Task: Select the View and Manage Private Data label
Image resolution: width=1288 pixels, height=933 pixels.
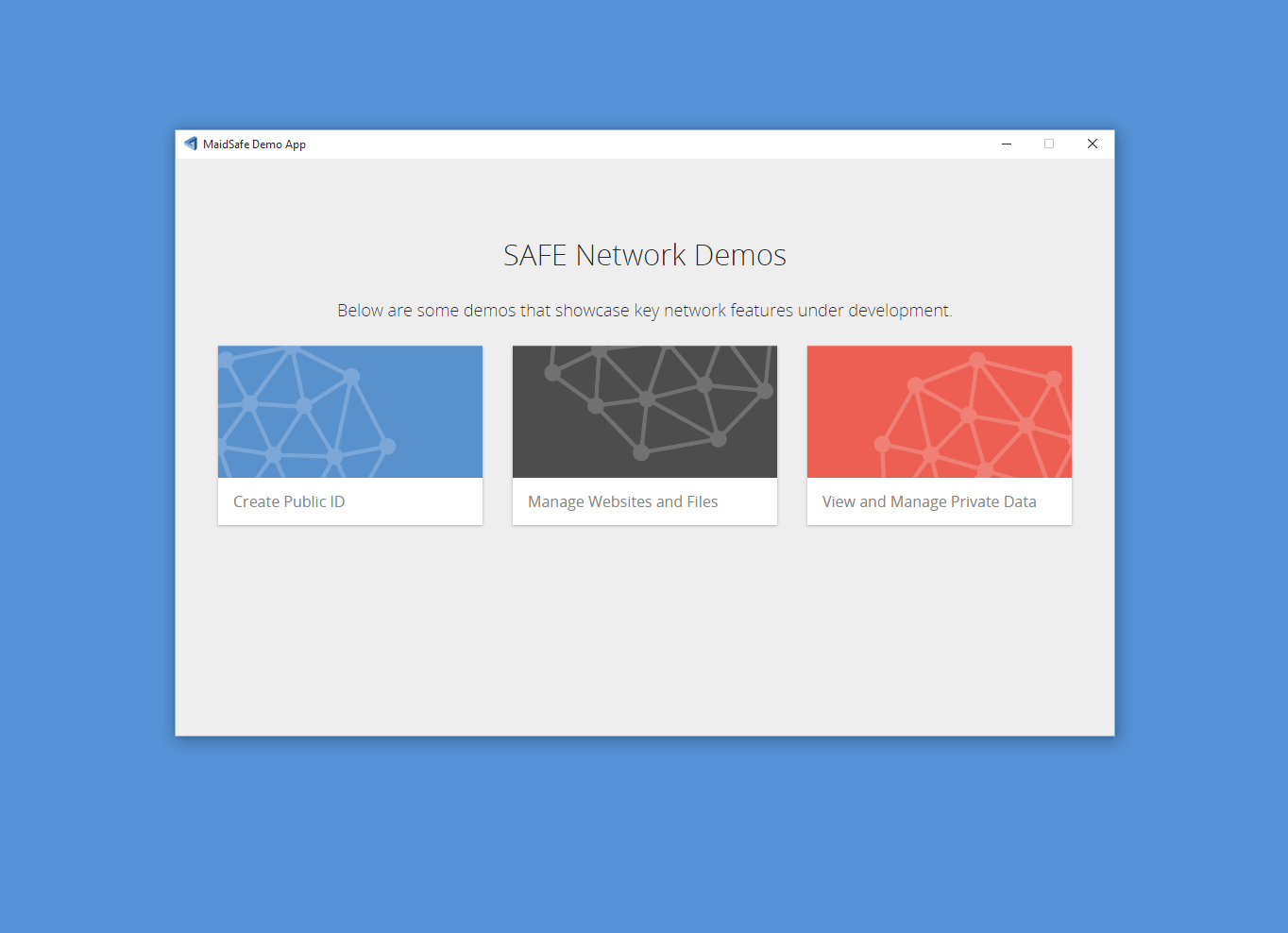Action: 929,501
